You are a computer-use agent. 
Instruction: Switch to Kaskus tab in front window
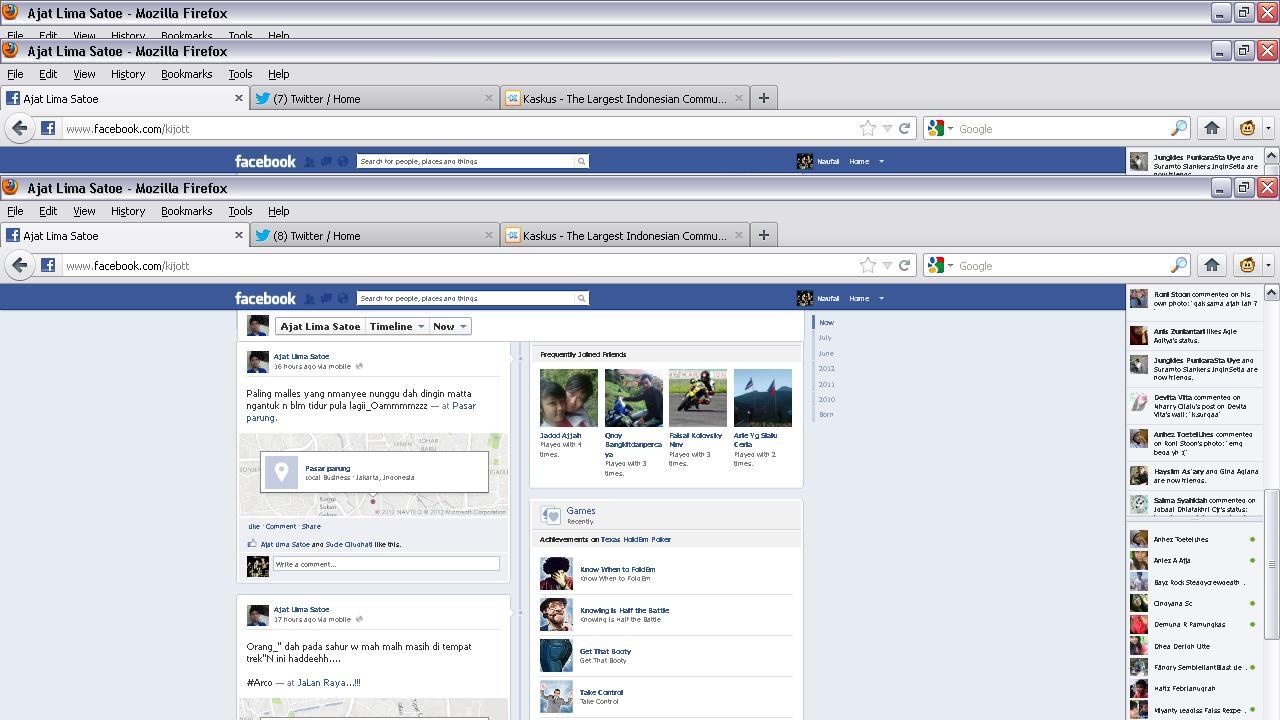coord(624,235)
